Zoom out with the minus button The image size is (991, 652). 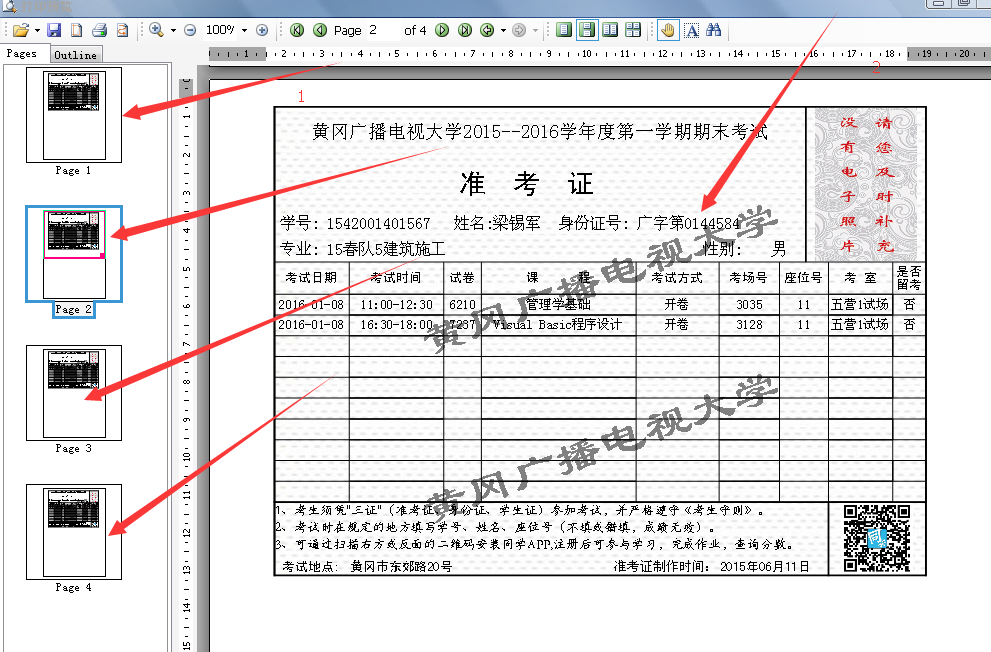(190, 30)
